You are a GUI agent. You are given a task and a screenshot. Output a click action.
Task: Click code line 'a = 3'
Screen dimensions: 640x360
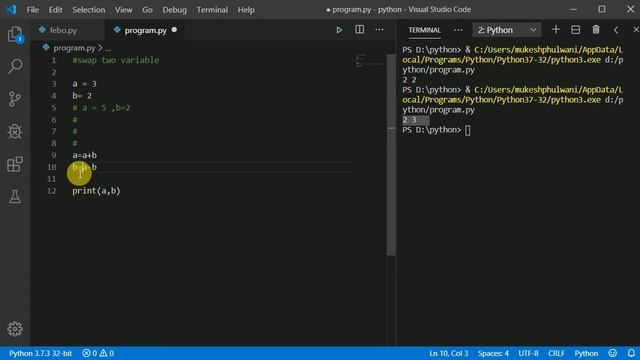(x=84, y=84)
